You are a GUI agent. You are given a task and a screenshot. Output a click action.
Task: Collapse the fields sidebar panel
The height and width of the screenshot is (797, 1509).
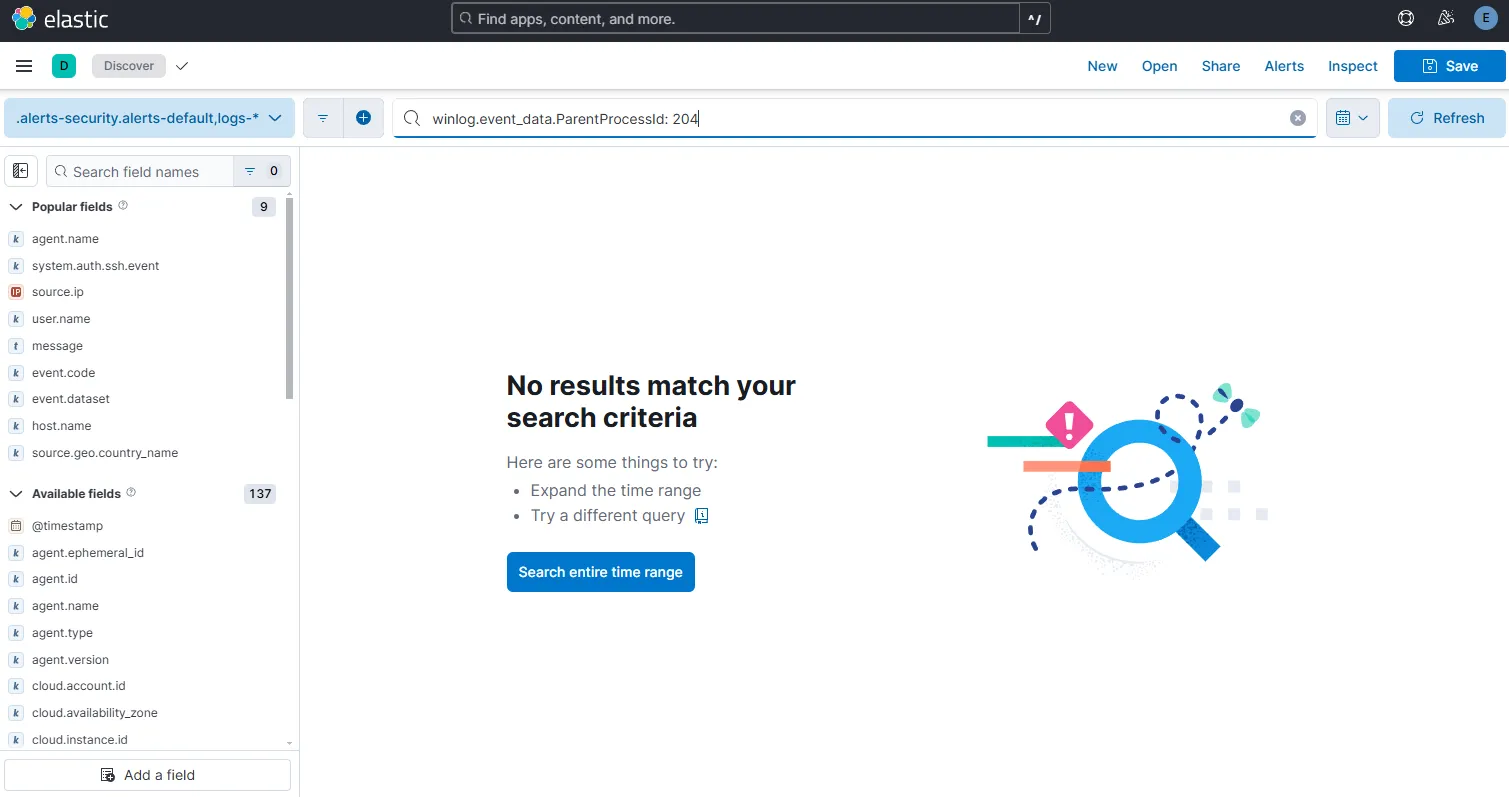[20, 170]
